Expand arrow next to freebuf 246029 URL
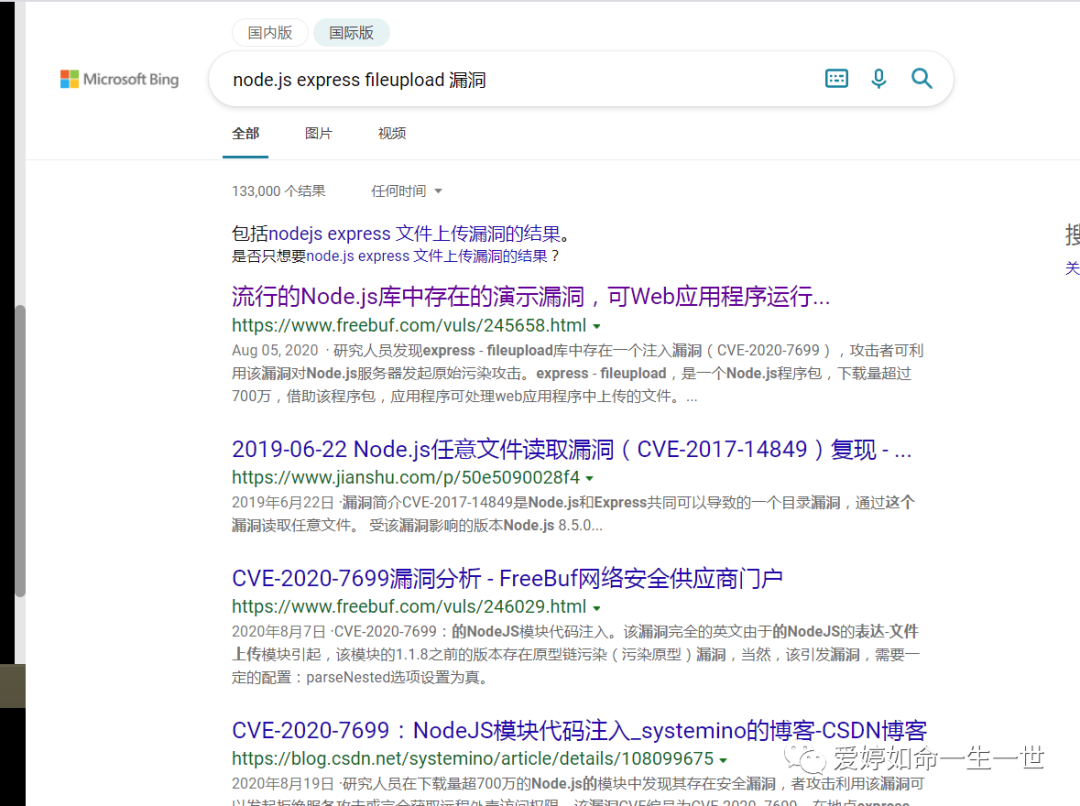 point(596,608)
